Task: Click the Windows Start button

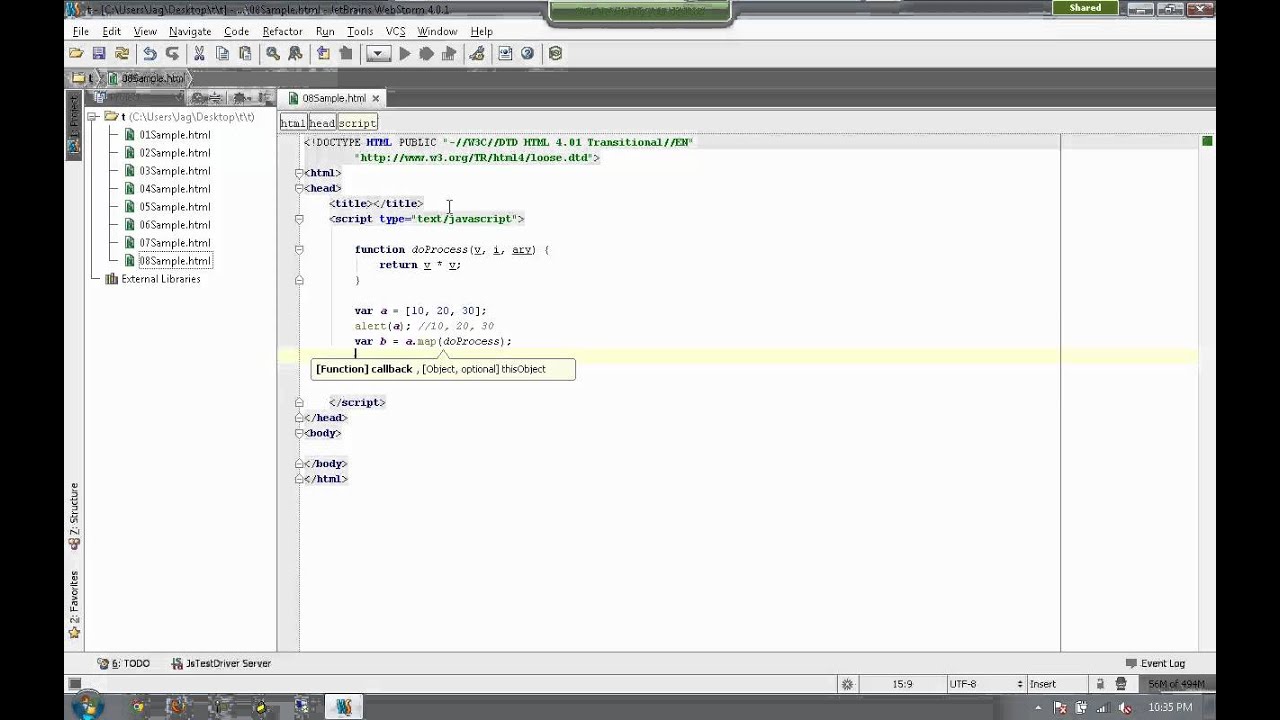Action: point(86,707)
